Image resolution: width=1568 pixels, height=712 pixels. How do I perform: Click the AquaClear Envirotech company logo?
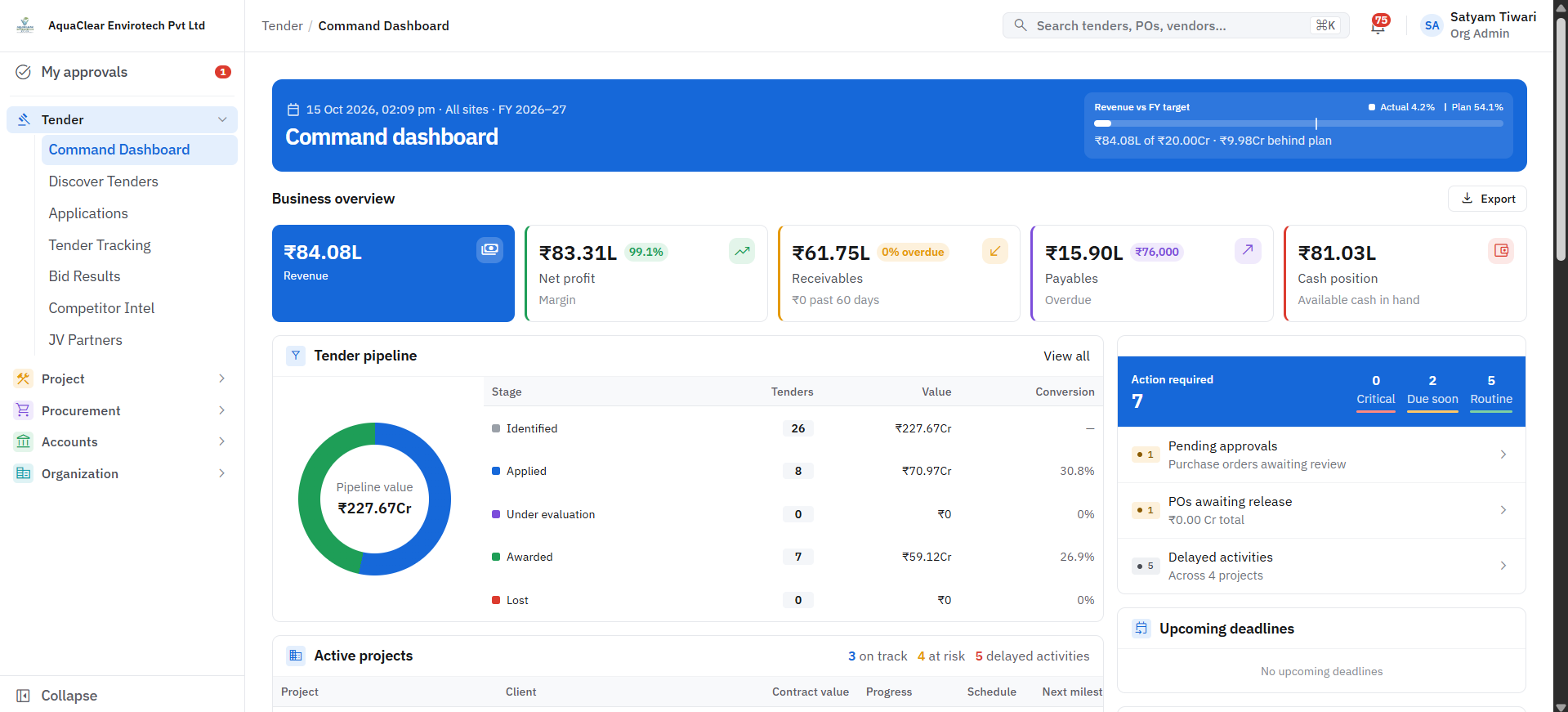(25, 25)
